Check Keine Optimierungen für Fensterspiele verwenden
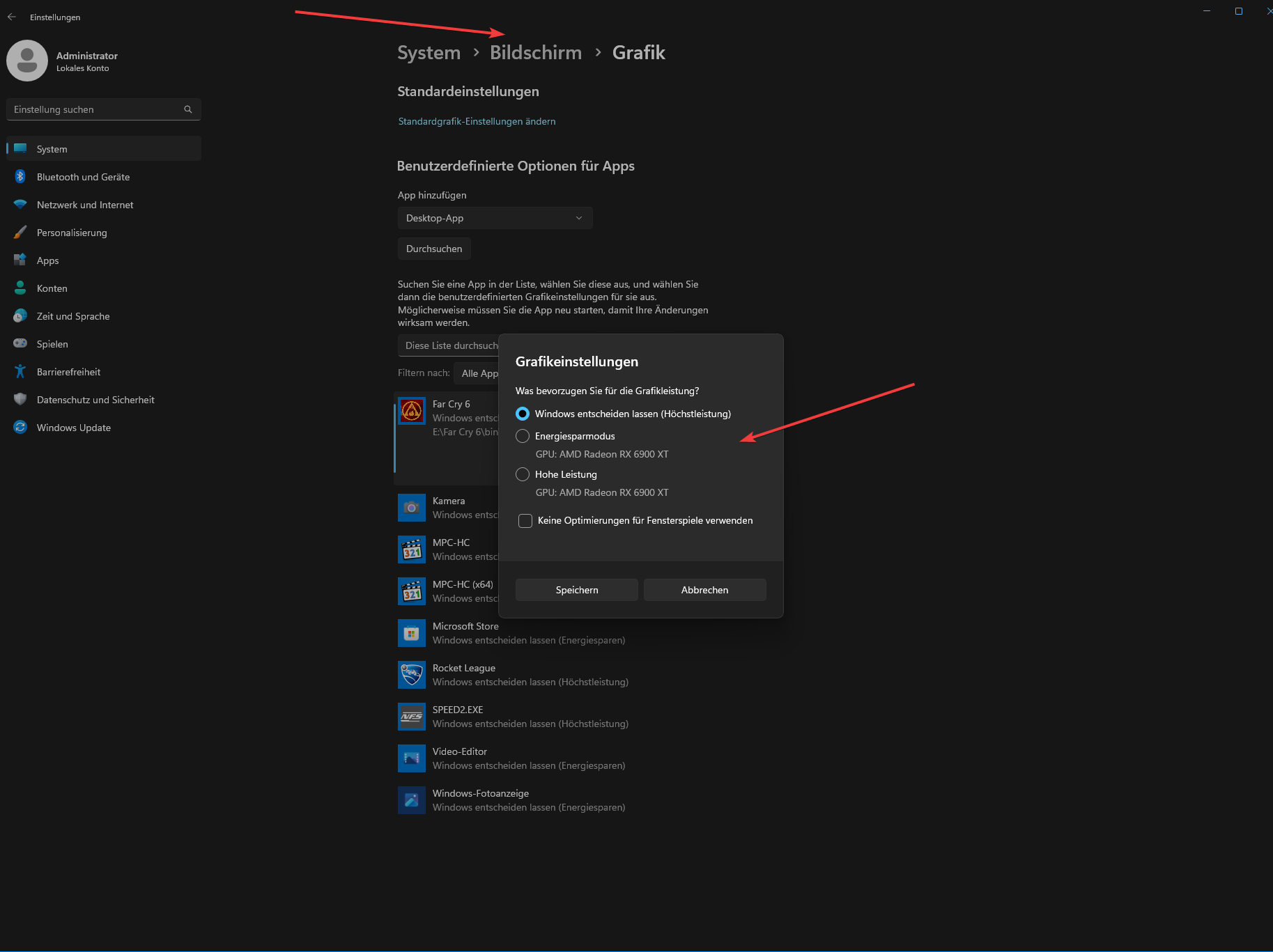1273x952 pixels. [525, 521]
